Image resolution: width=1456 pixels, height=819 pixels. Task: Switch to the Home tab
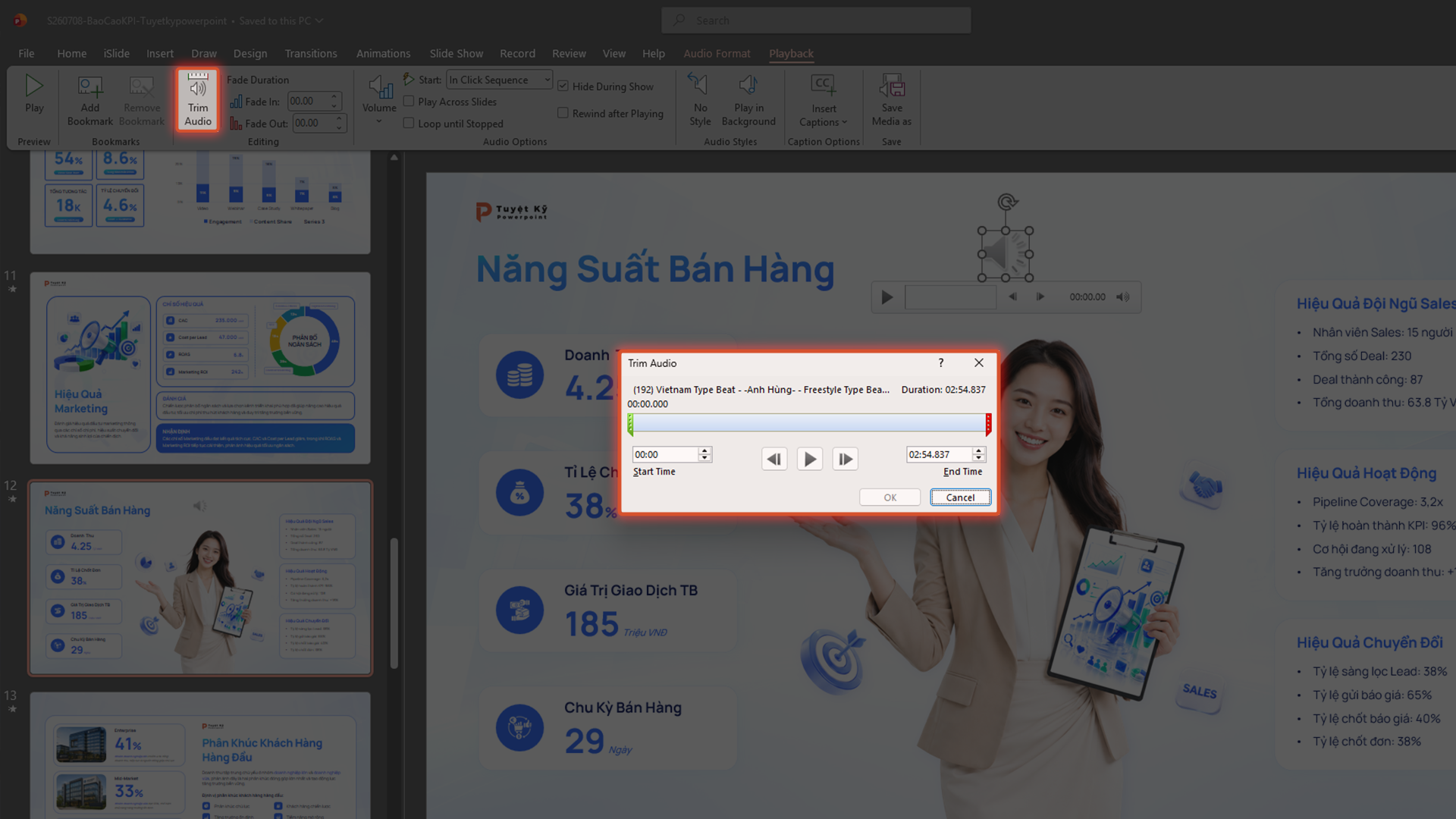[x=72, y=54]
